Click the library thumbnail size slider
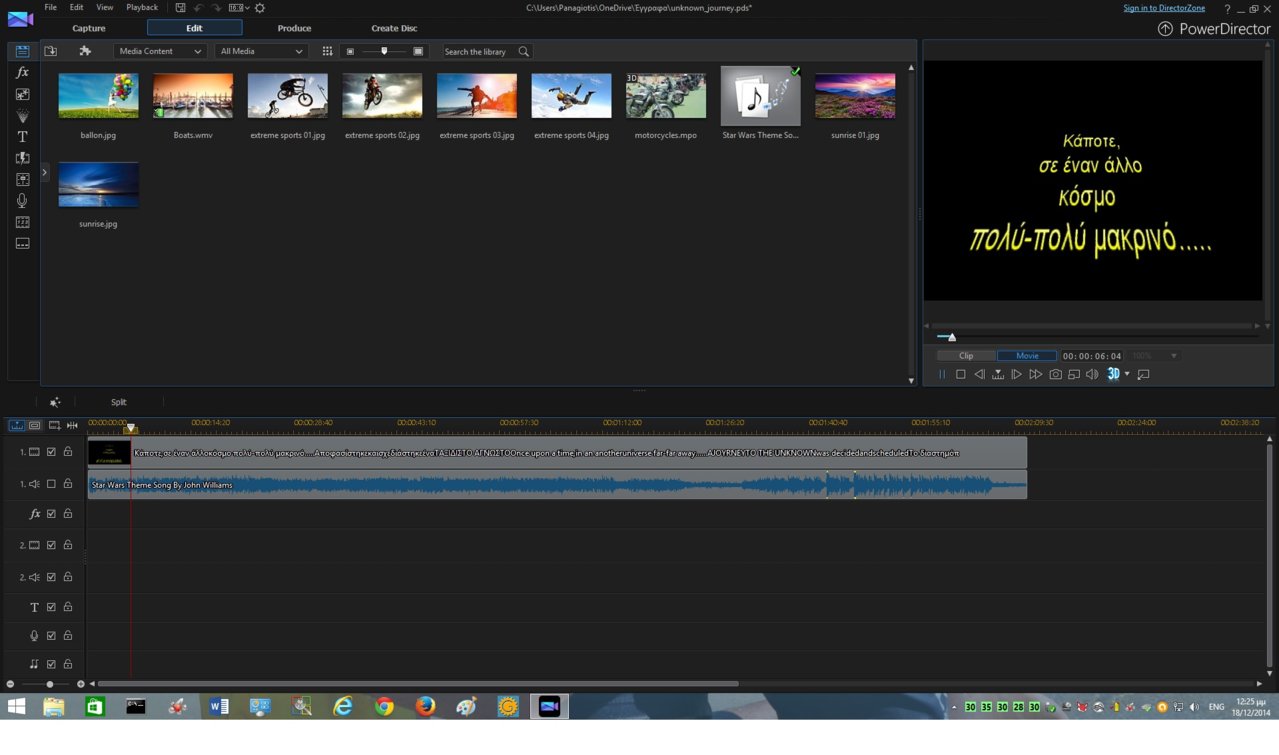This screenshot has height=755, width=1279. [x=384, y=51]
